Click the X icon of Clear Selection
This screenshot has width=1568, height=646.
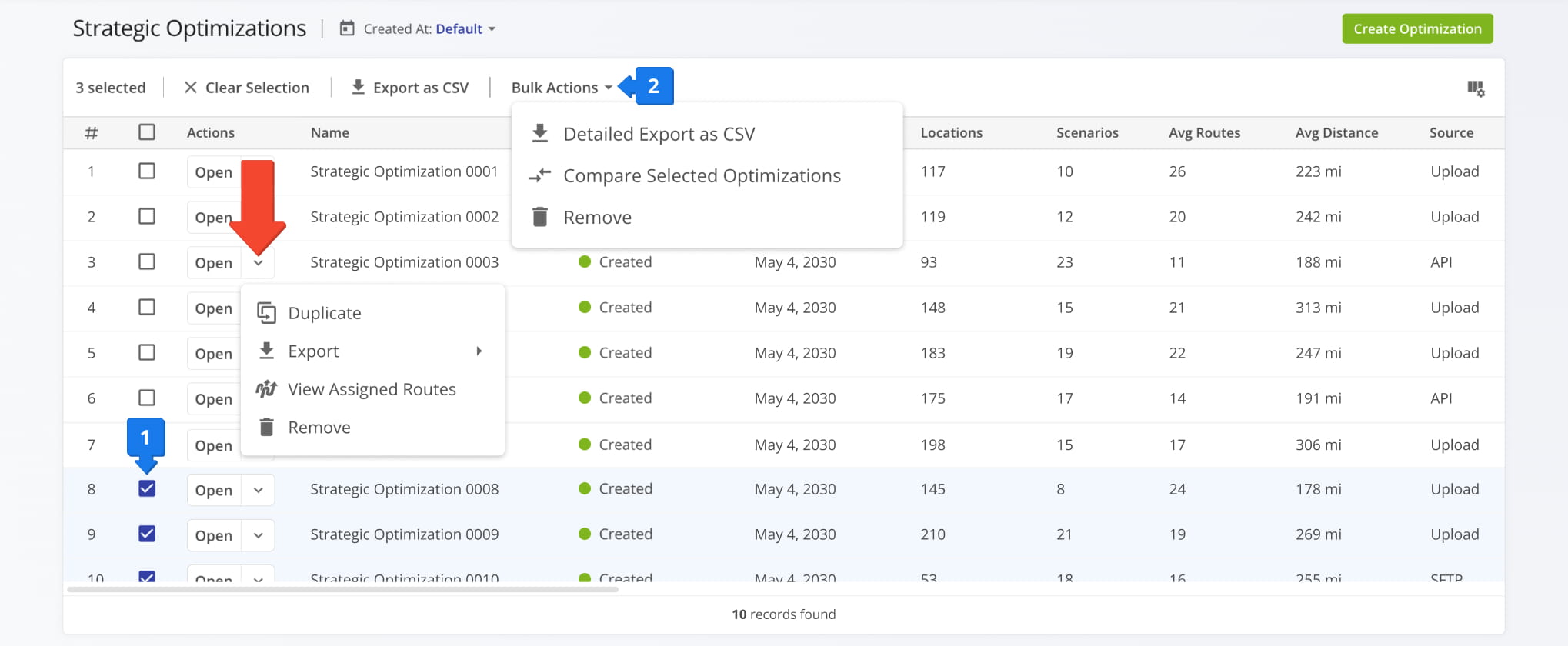(191, 88)
